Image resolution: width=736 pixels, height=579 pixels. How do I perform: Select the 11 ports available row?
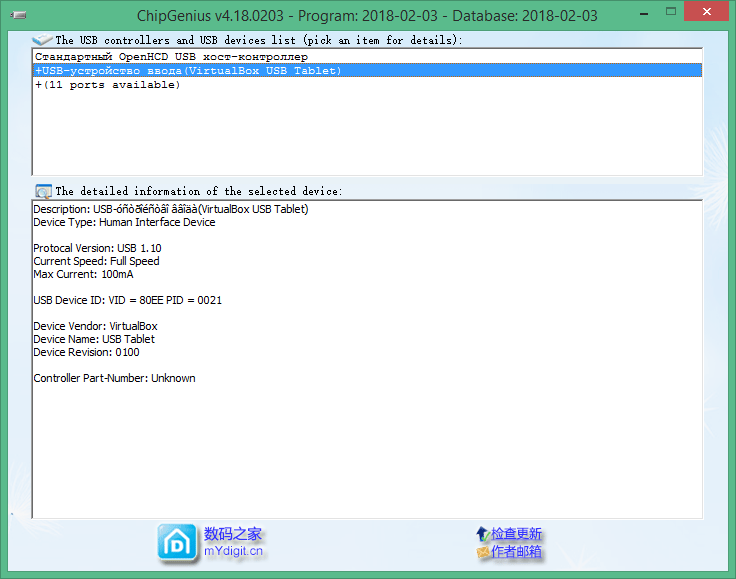coord(368,85)
